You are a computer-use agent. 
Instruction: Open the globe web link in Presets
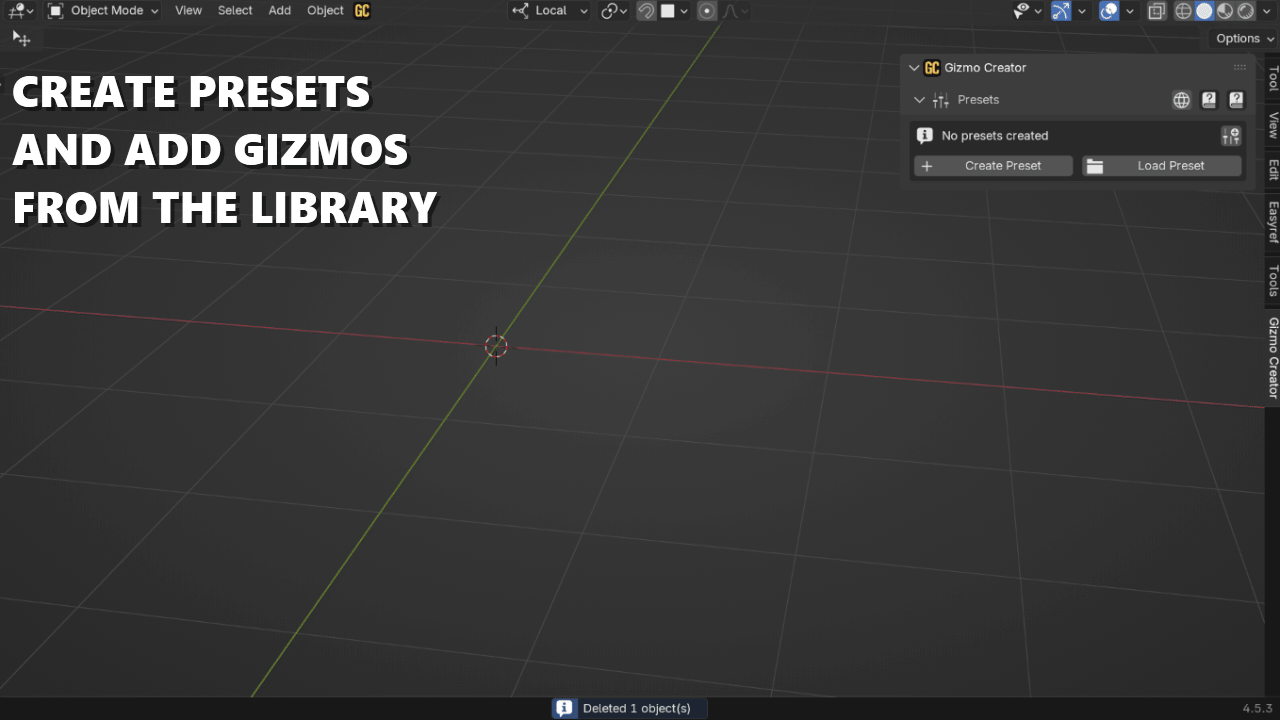point(1182,100)
